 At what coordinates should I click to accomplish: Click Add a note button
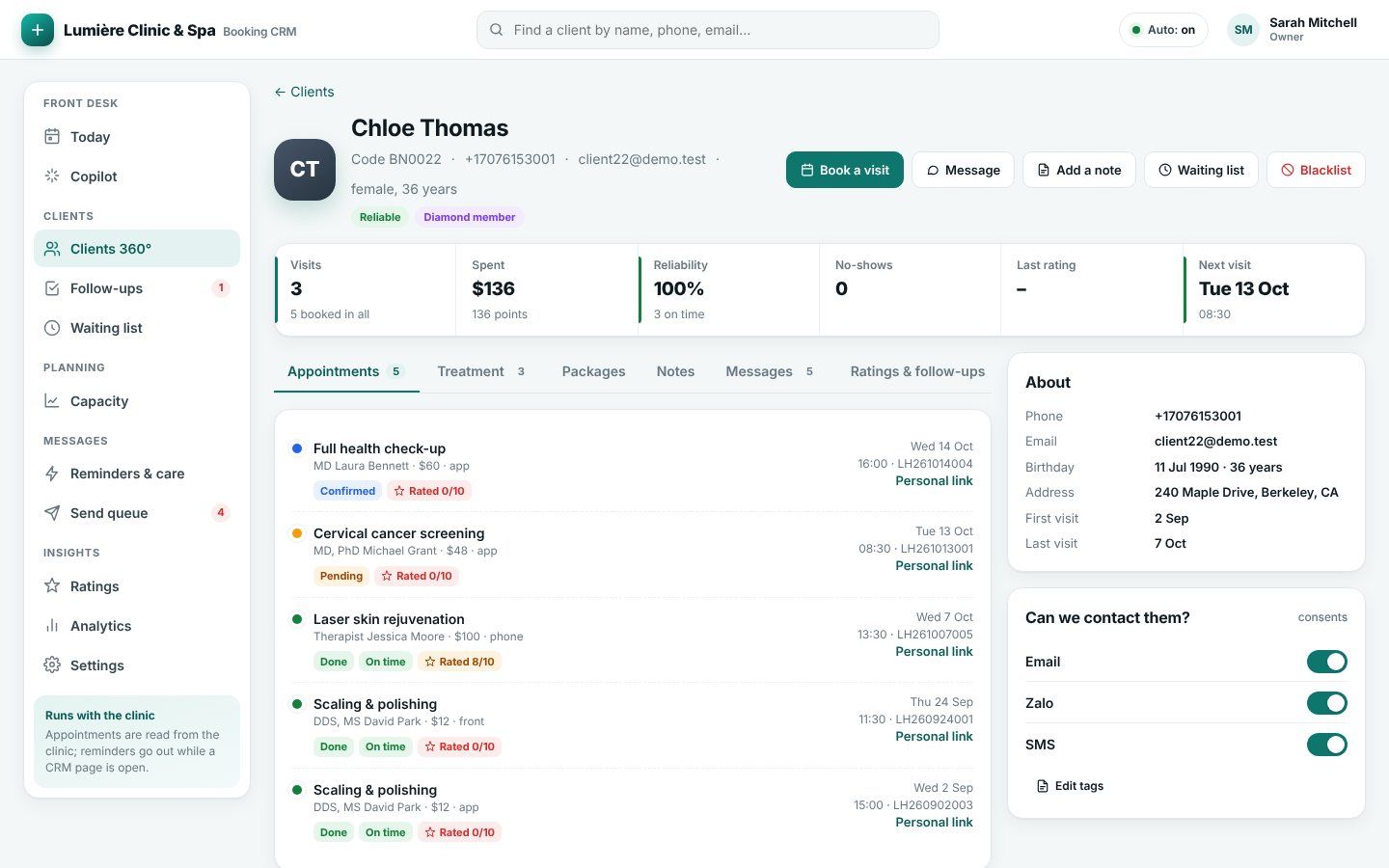[x=1078, y=170]
